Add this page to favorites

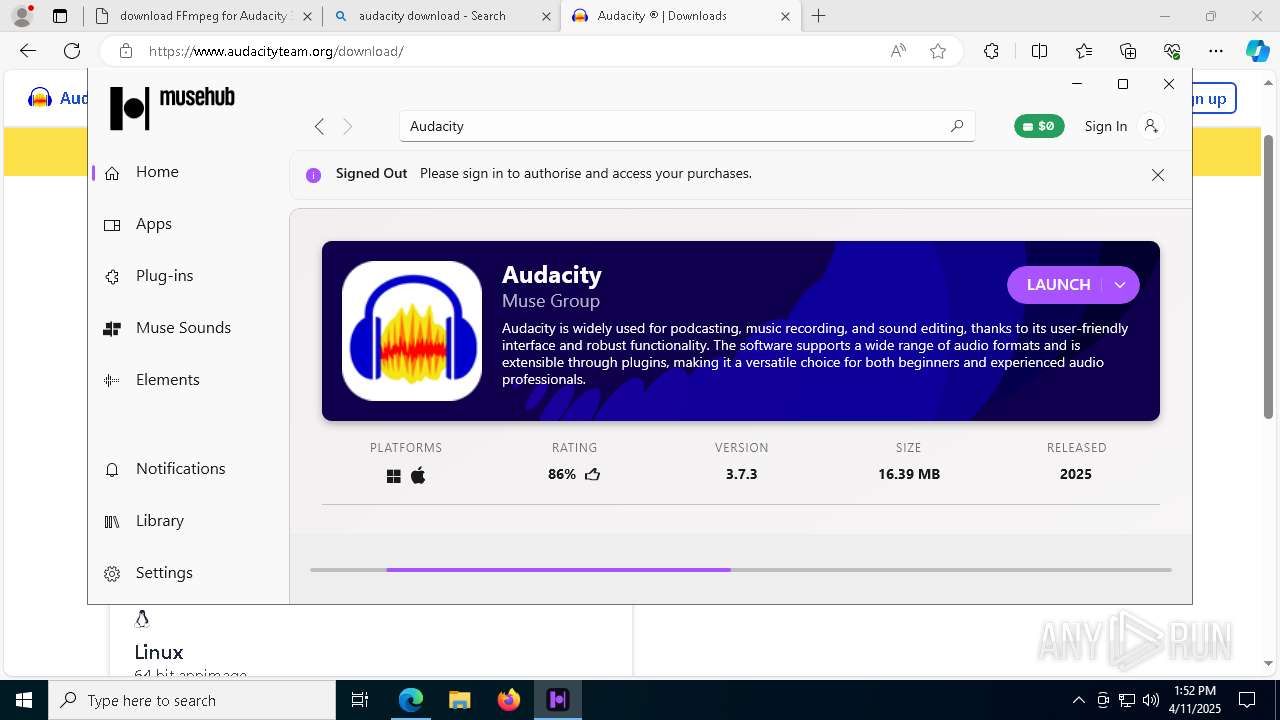(938, 51)
